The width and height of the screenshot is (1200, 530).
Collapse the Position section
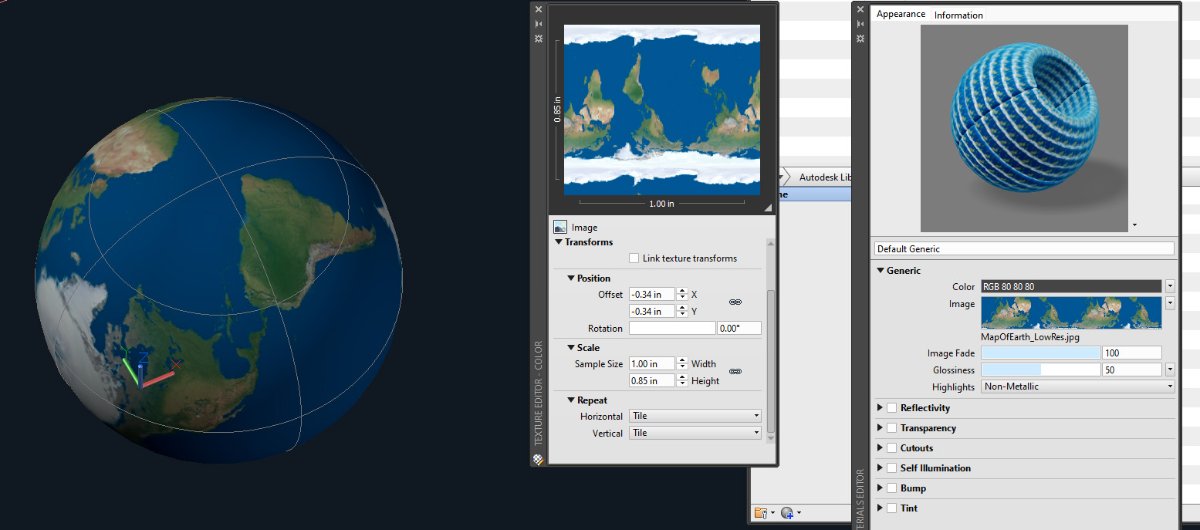pyautogui.click(x=571, y=278)
